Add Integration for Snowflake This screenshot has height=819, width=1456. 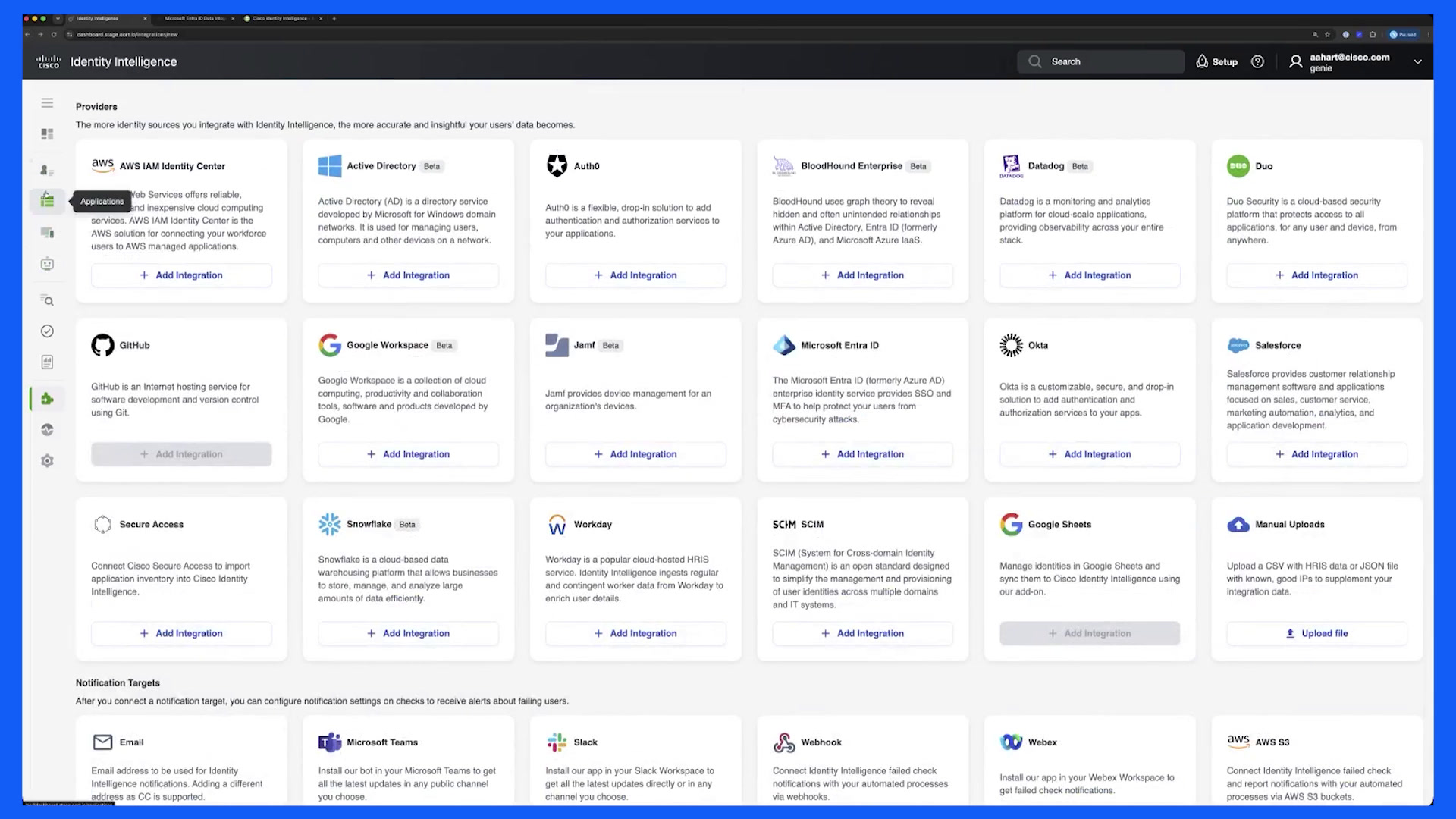pos(408,633)
